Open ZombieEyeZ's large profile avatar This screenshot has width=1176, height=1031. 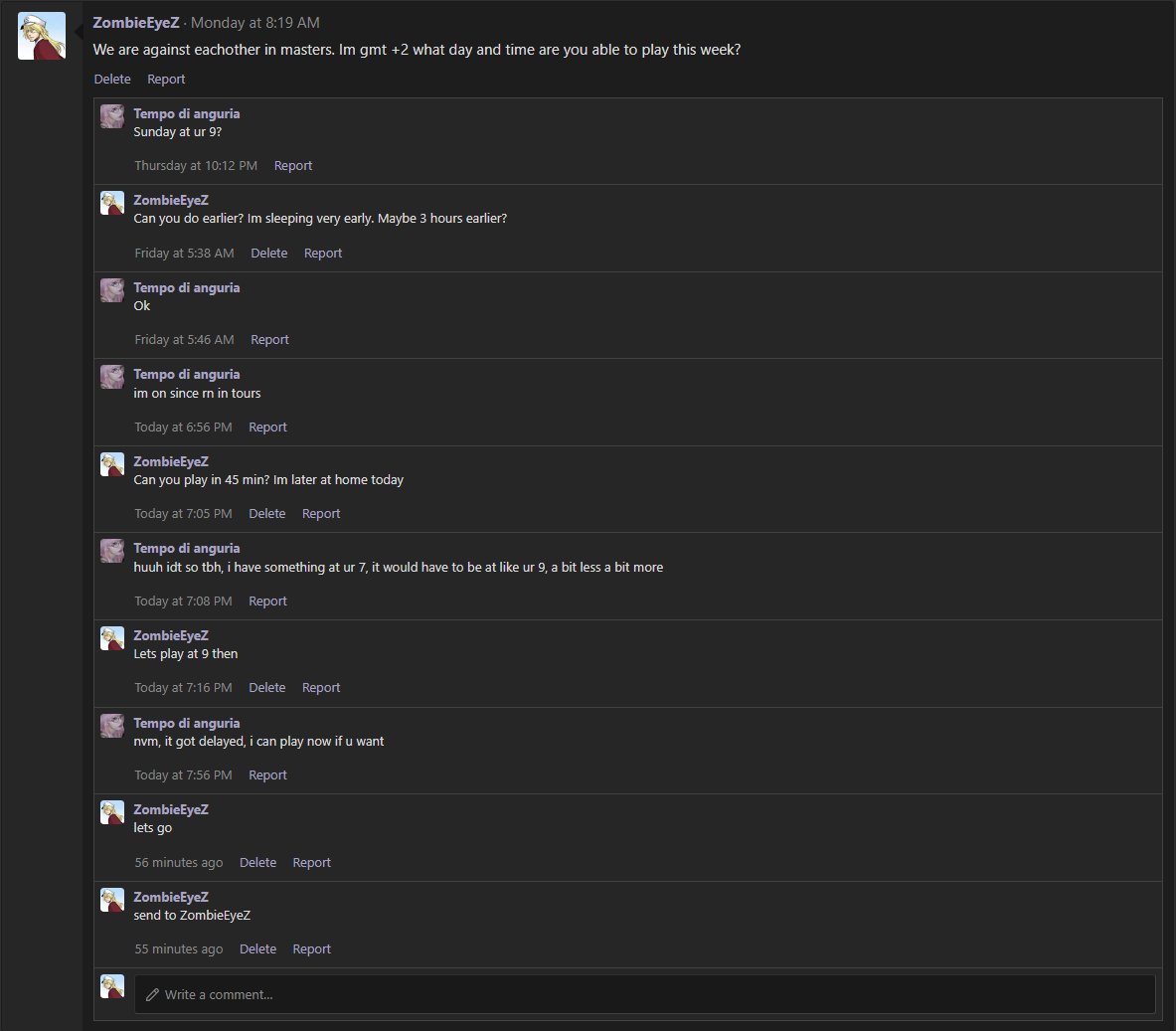click(41, 35)
